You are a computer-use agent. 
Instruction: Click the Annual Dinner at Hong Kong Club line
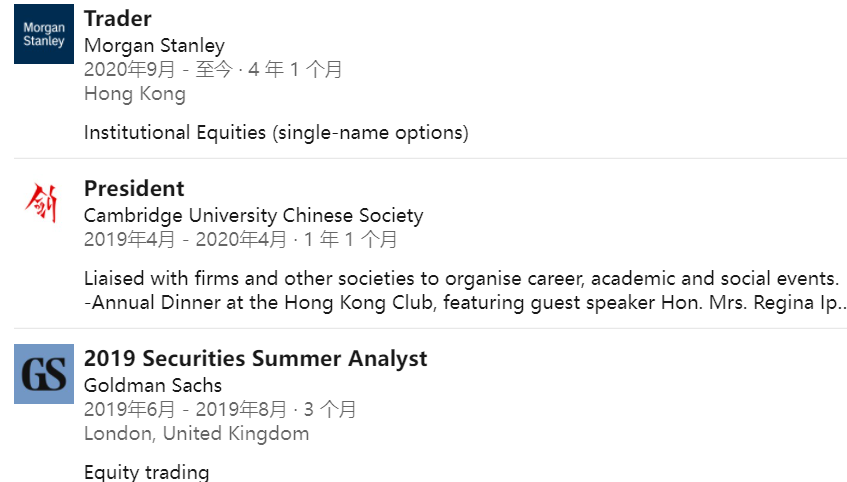point(466,303)
